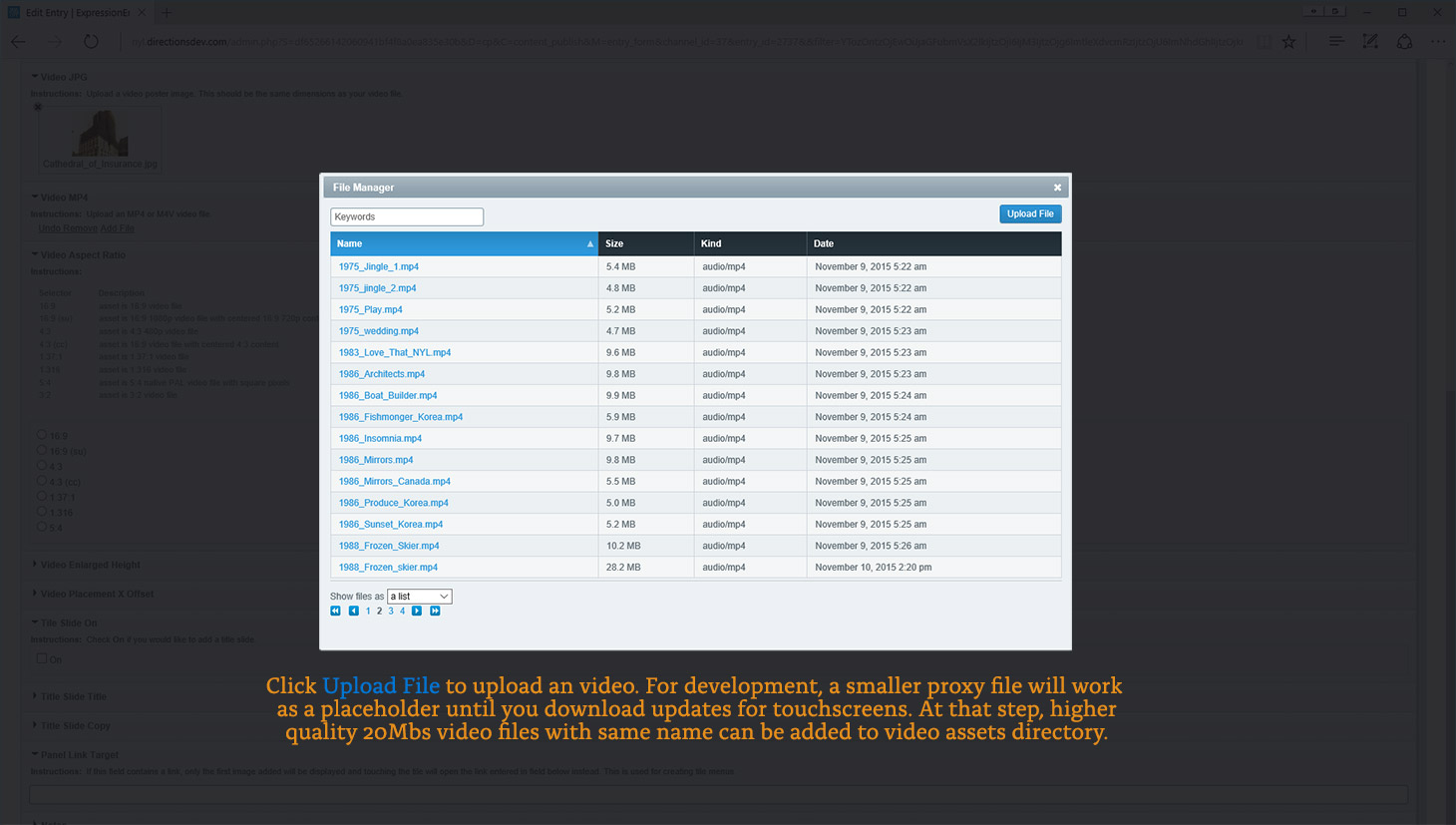Image resolution: width=1456 pixels, height=825 pixels.
Task: Check the Title Slide On checkbox
Action: 42,658
